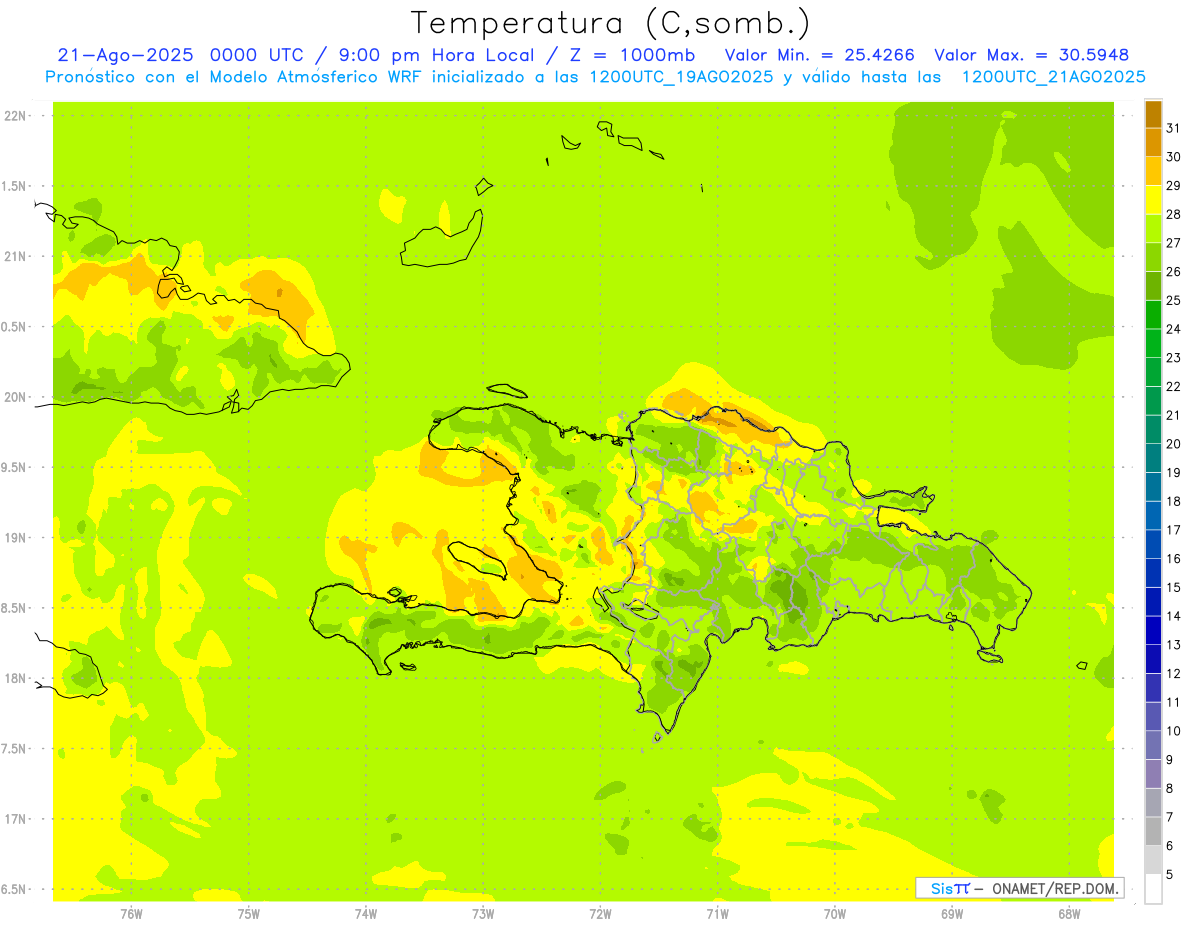Screen dimensions: 1200x927
Task: Click the '73W' longitude label
Action: 483,914
